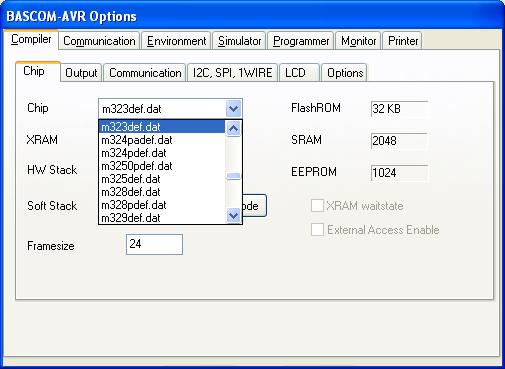Choose m328pdef.dat from the list
This screenshot has height=369, width=505.
coord(162,205)
